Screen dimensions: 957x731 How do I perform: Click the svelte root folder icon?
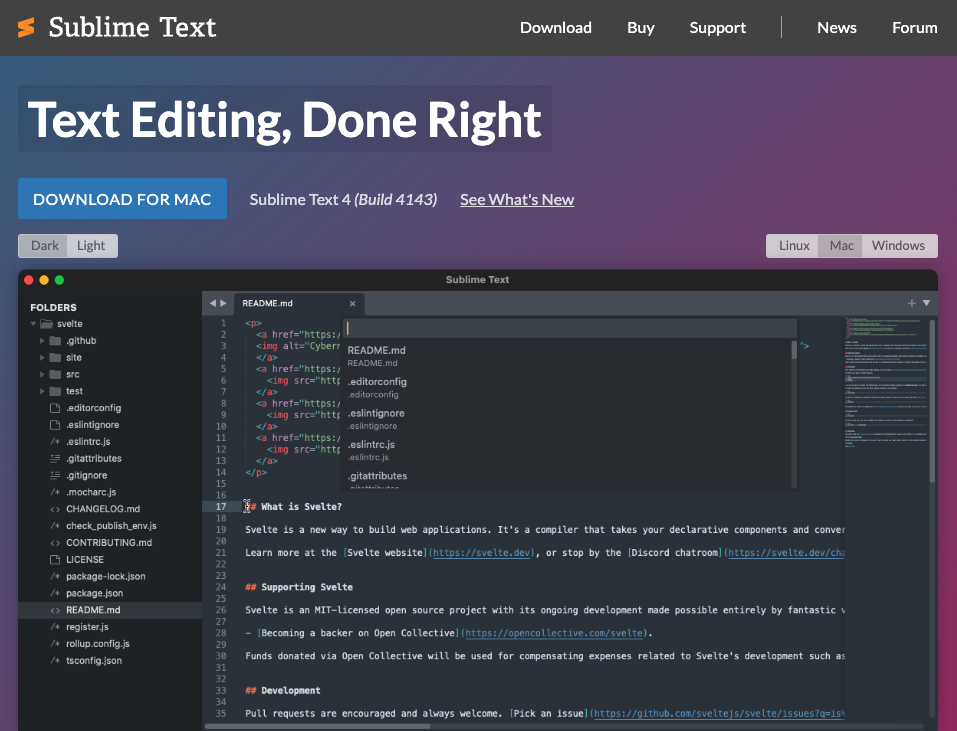pyautogui.click(x=46, y=324)
